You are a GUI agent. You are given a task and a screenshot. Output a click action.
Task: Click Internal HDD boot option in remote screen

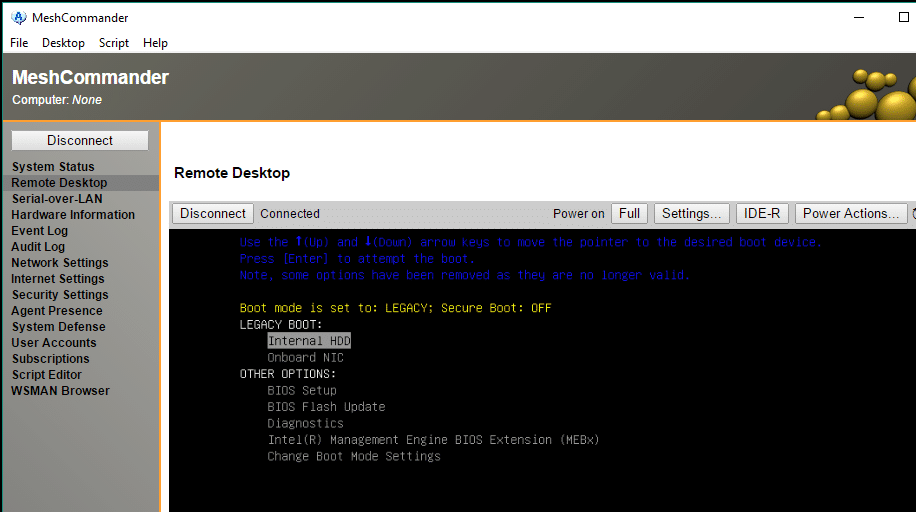point(309,341)
